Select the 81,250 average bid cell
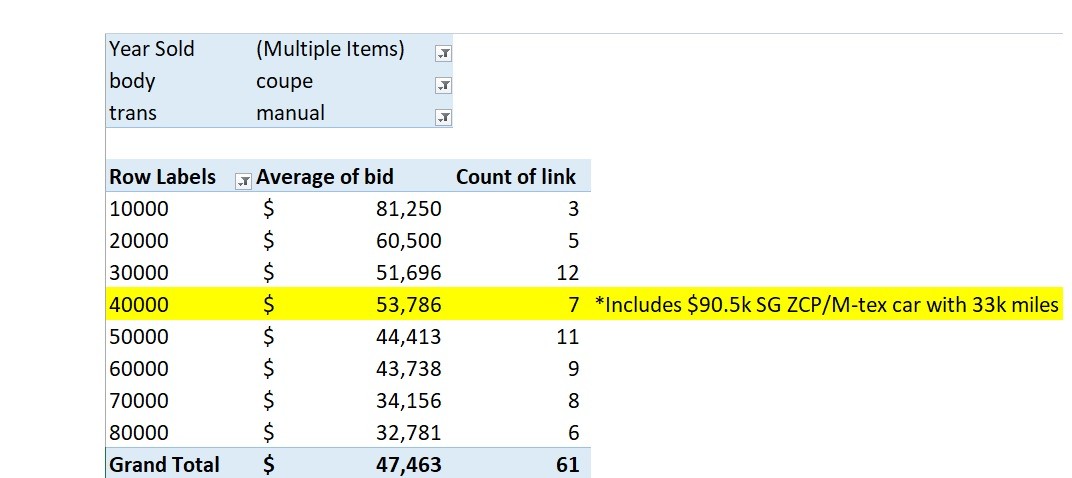The image size is (1072, 478). pyautogui.click(x=404, y=209)
